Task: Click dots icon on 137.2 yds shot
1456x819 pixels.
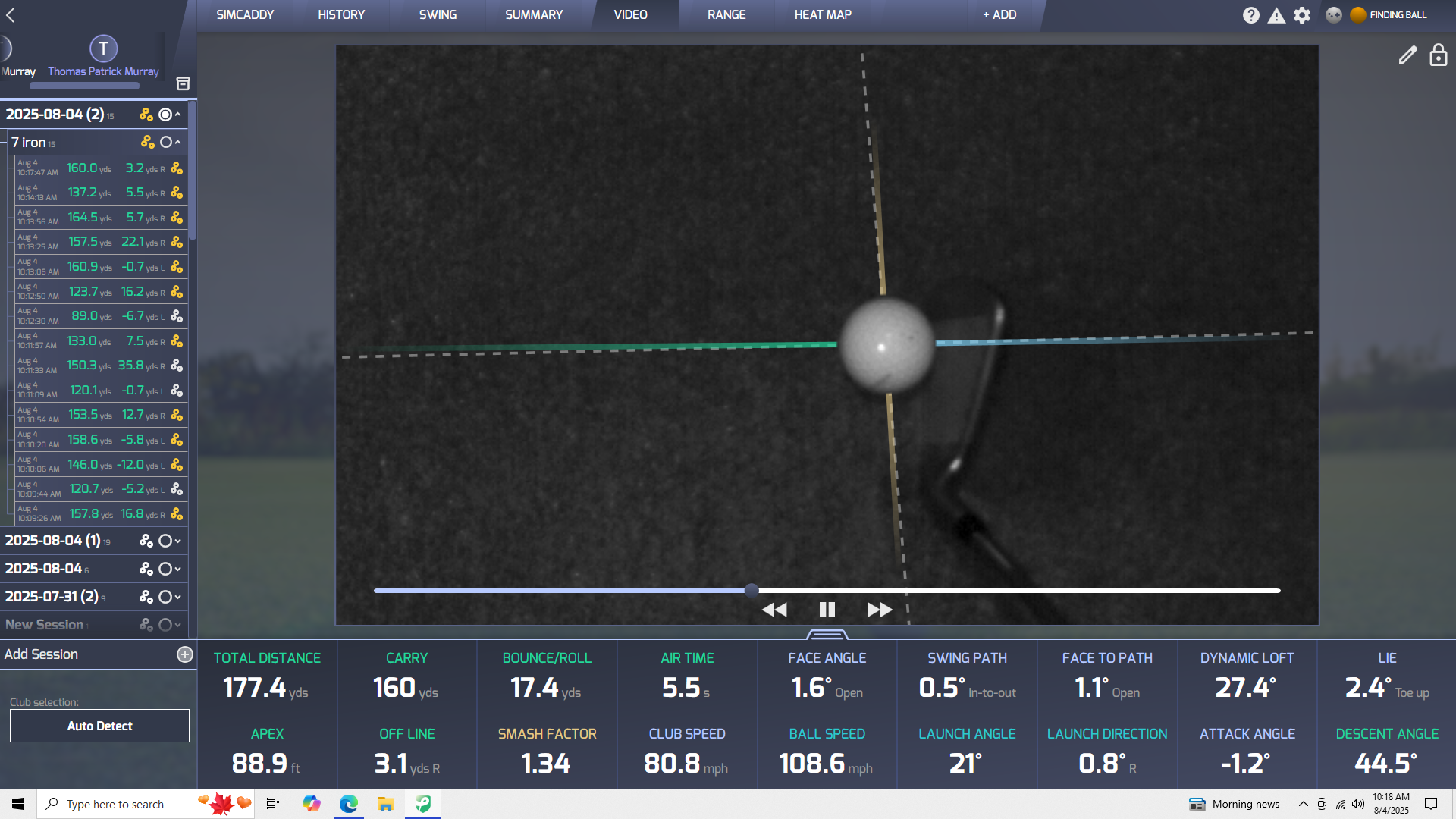Action: tap(177, 193)
